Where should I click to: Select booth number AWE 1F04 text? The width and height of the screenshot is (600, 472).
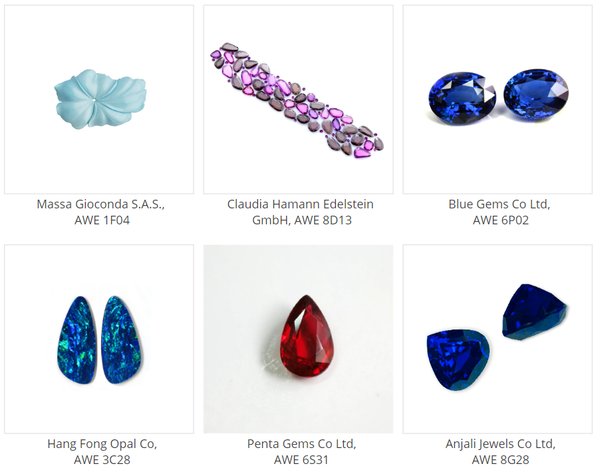pyautogui.click(x=102, y=220)
